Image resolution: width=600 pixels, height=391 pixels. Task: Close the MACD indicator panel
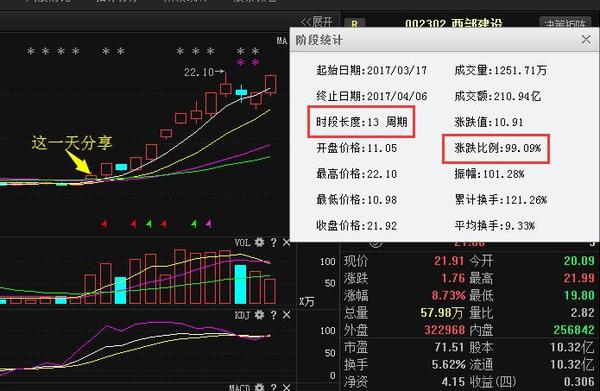pos(287,387)
